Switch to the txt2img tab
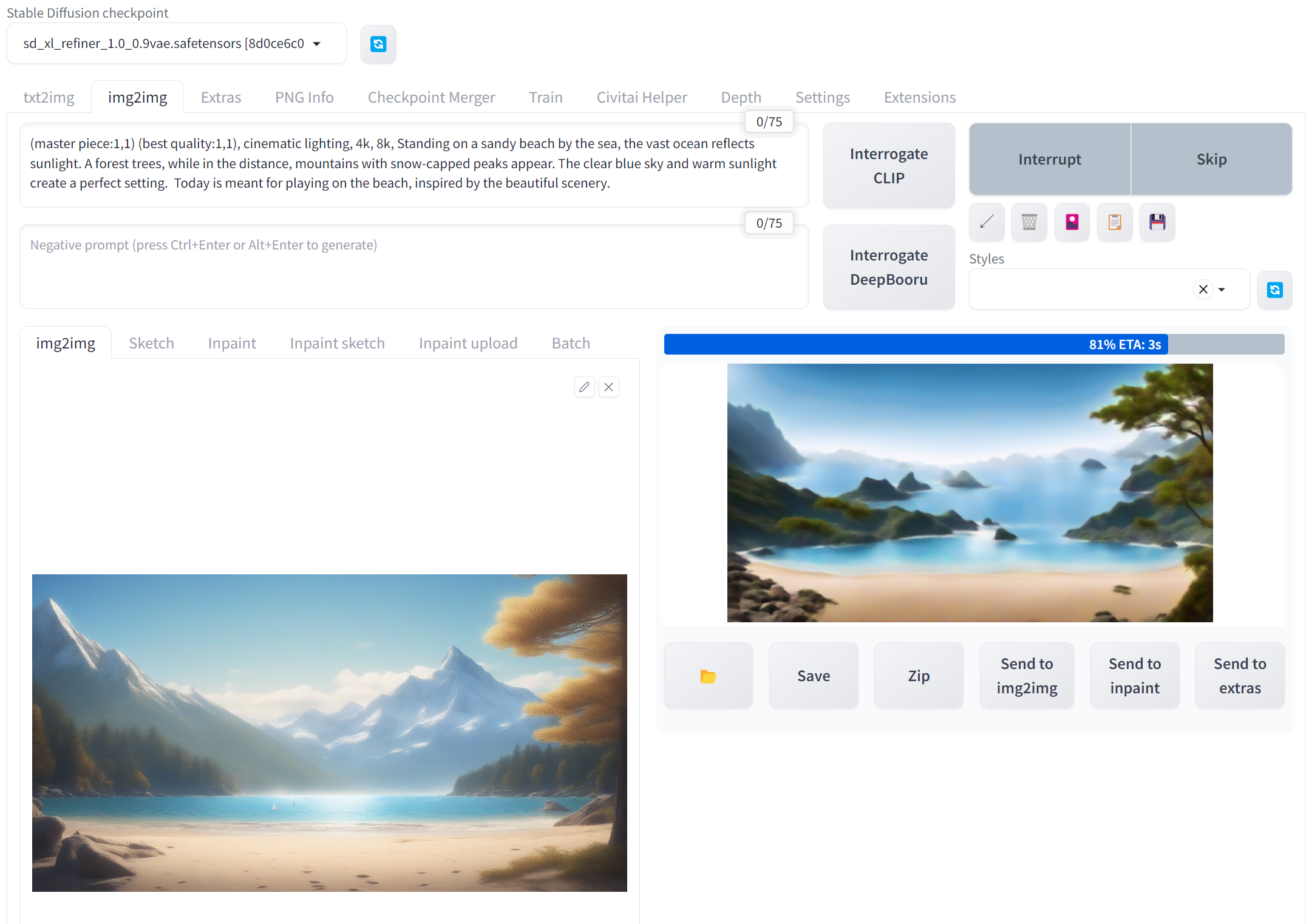 click(x=49, y=97)
